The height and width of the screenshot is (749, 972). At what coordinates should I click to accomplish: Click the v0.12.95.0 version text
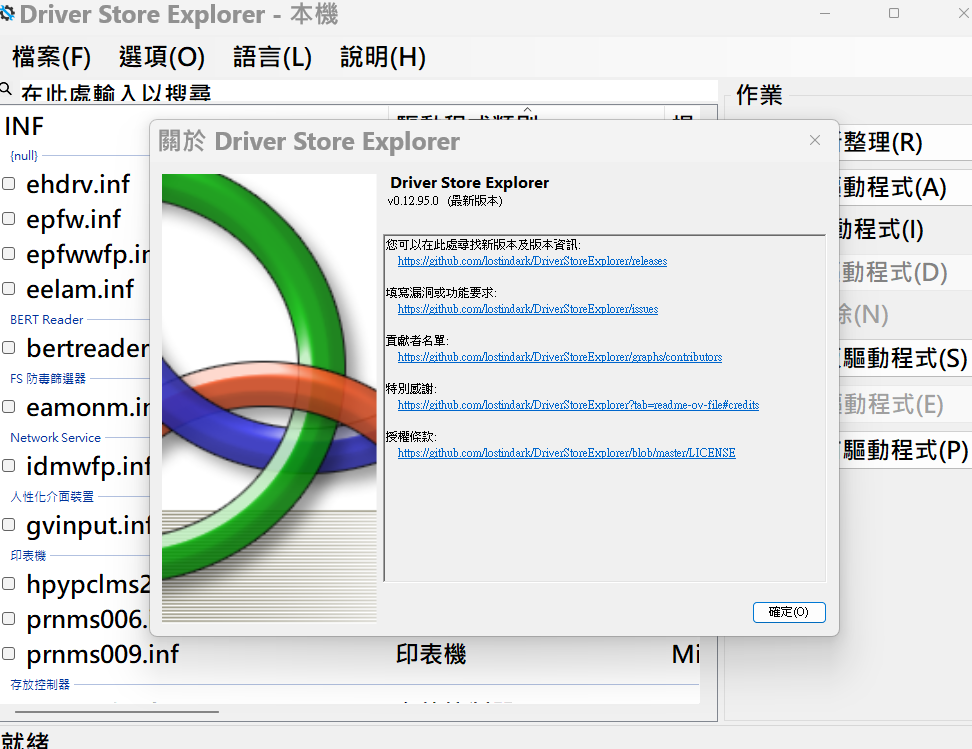tap(413, 201)
